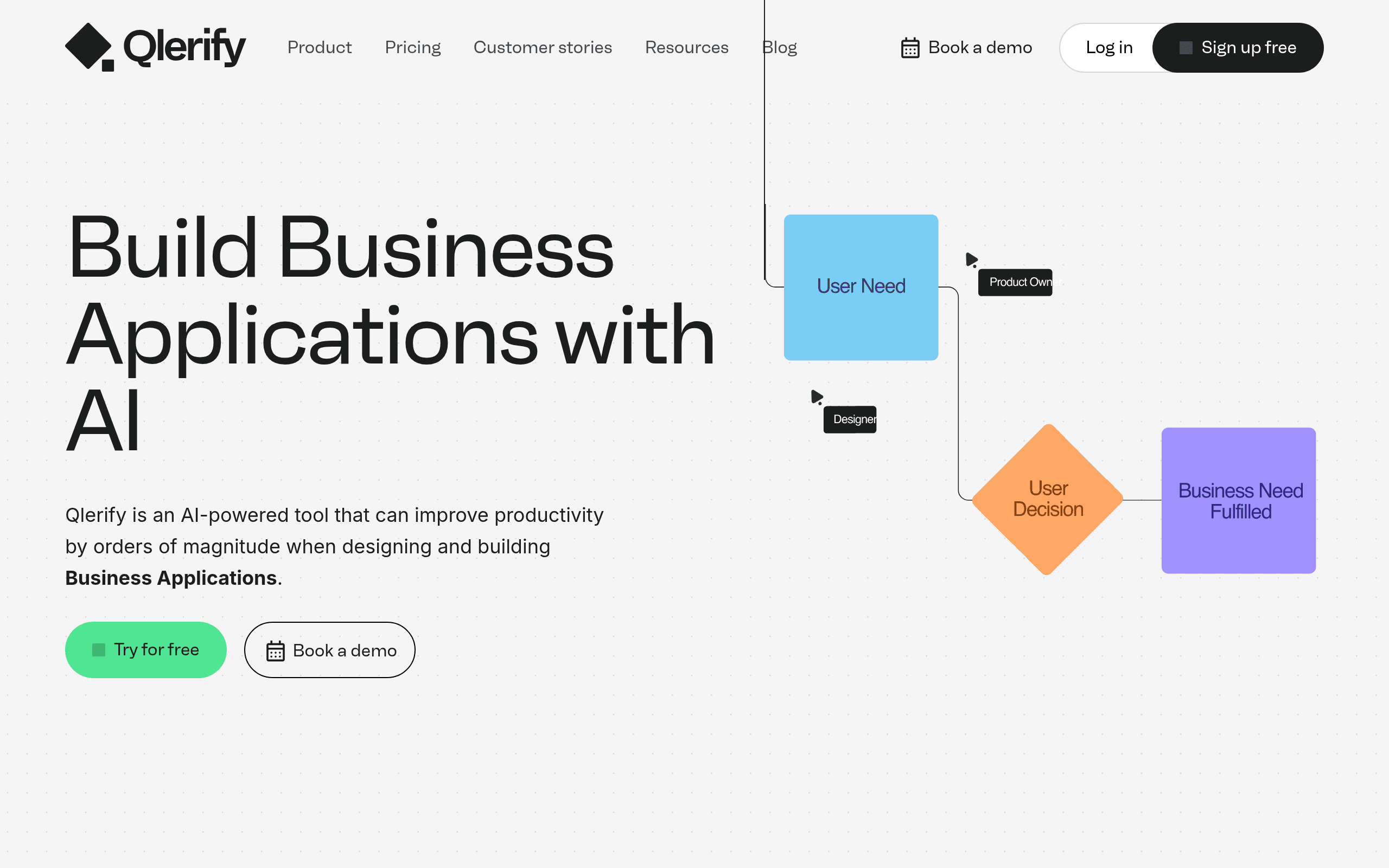Image resolution: width=1389 pixels, height=868 pixels.
Task: Click the Designer cursor arrow
Action: (x=817, y=397)
